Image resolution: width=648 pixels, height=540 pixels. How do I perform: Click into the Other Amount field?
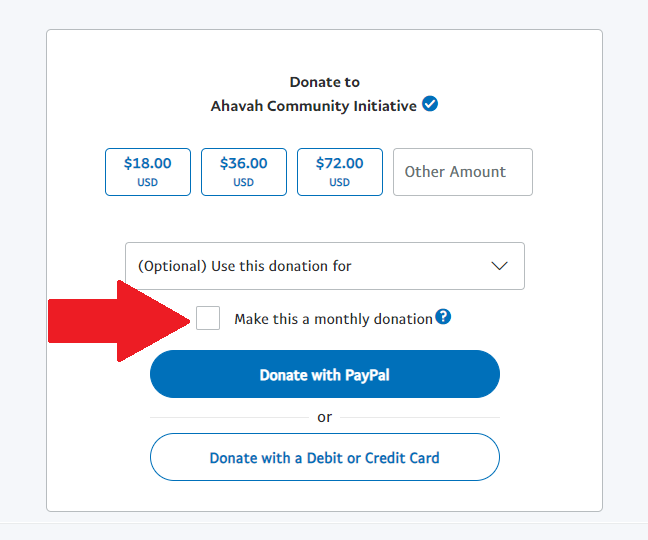(463, 172)
